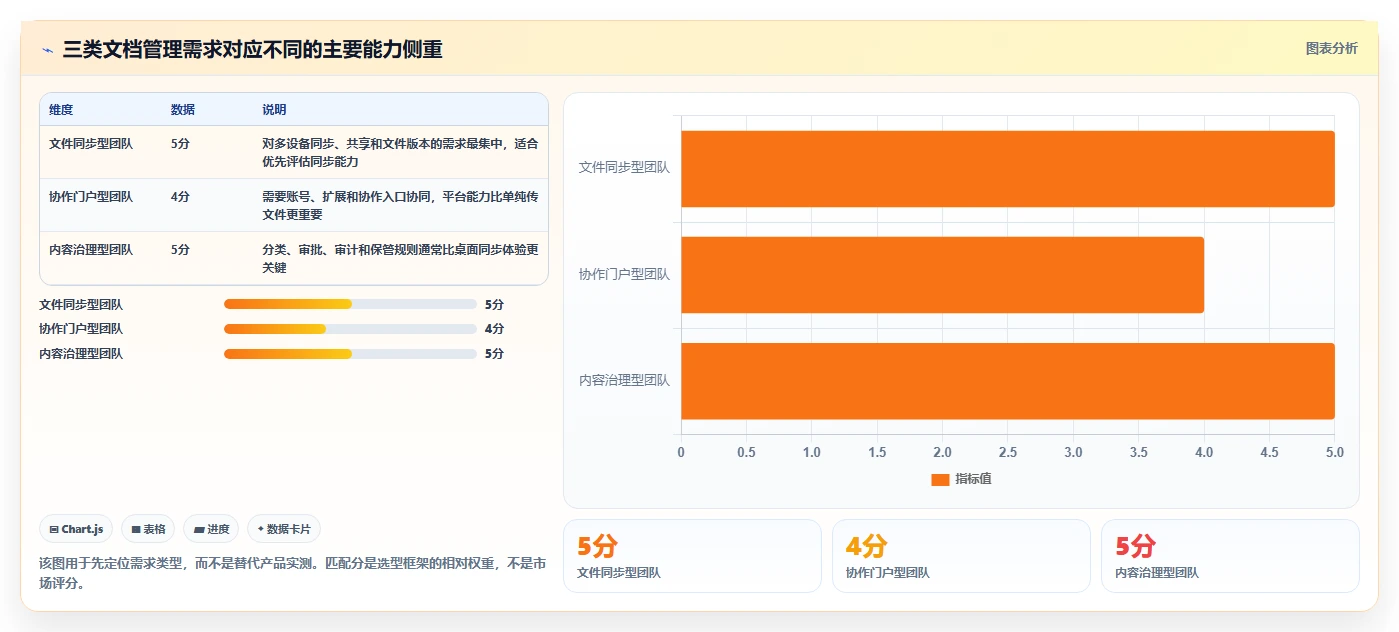Click the orange bar for 内容治理型团队
1399x632 pixels.
tap(1008, 381)
